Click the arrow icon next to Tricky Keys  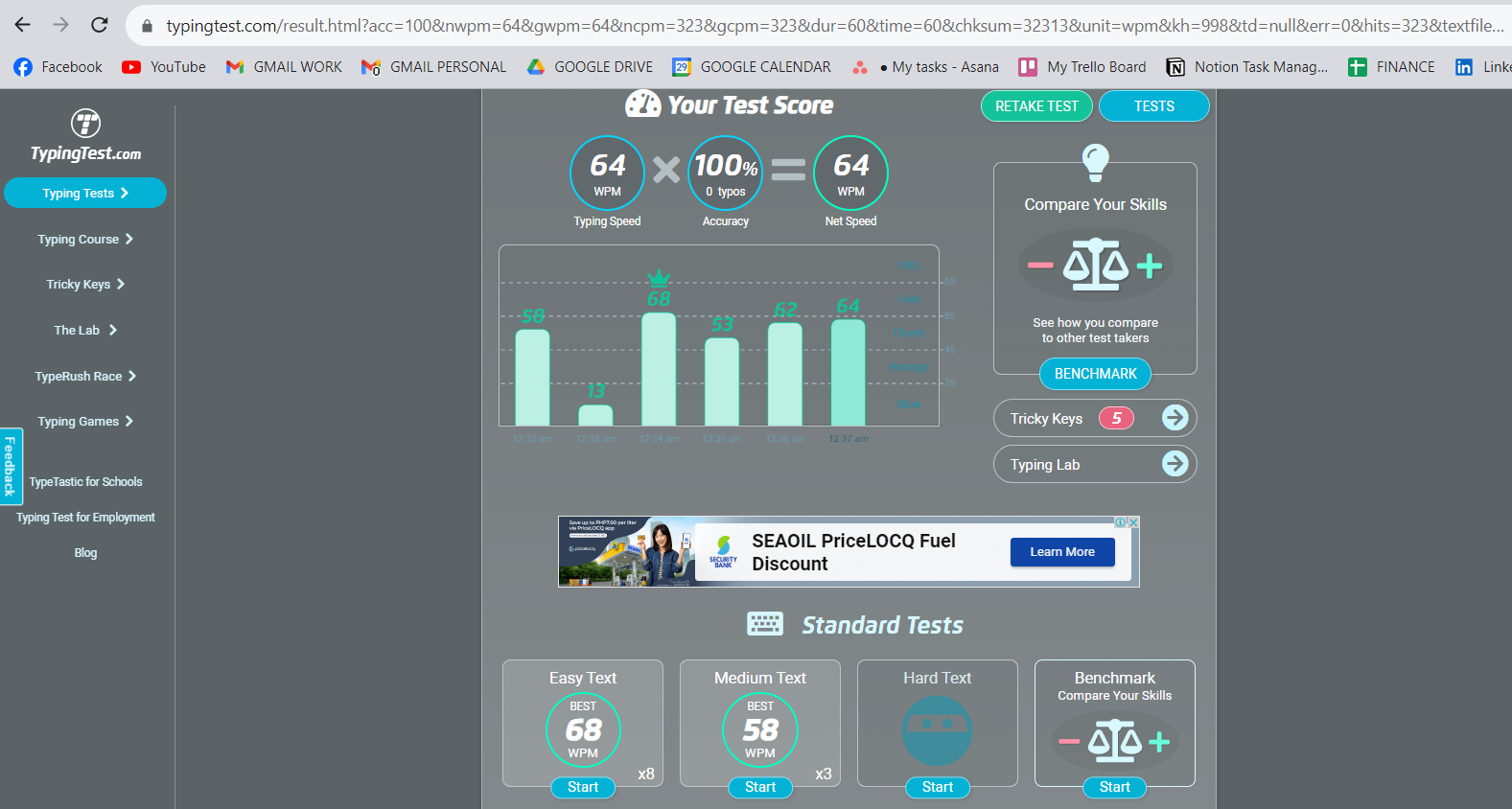[1175, 418]
